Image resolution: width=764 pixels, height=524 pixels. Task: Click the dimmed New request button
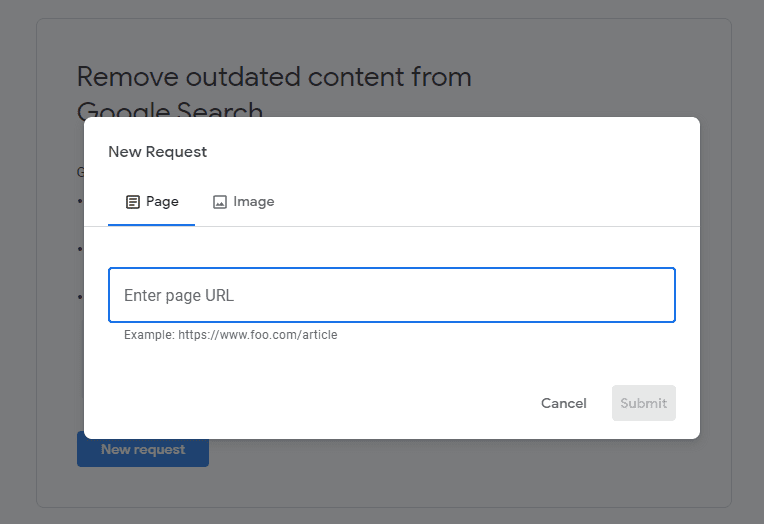pyautogui.click(x=143, y=451)
